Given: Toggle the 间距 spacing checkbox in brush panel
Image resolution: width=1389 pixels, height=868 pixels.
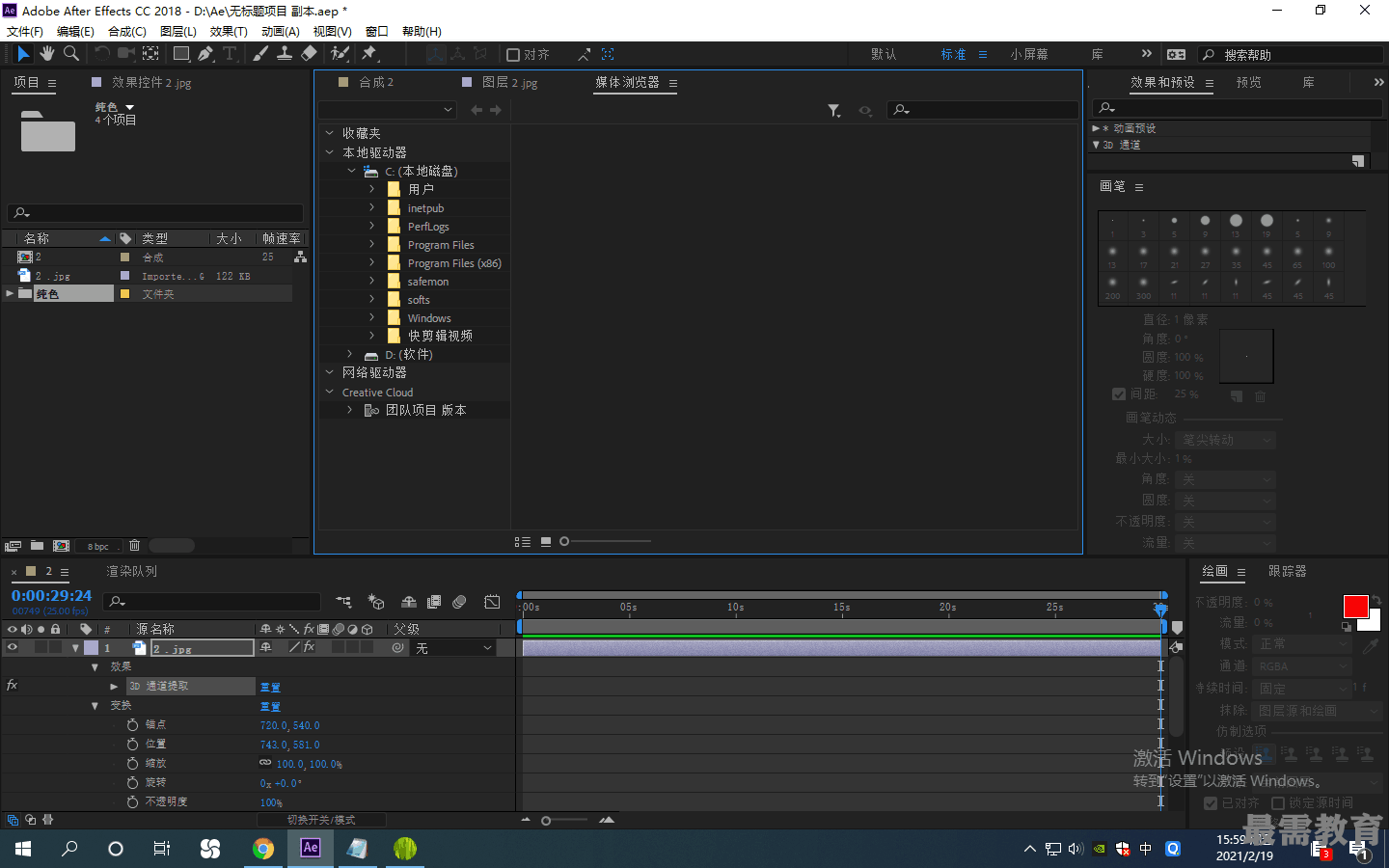Looking at the screenshot, I should tap(1119, 393).
